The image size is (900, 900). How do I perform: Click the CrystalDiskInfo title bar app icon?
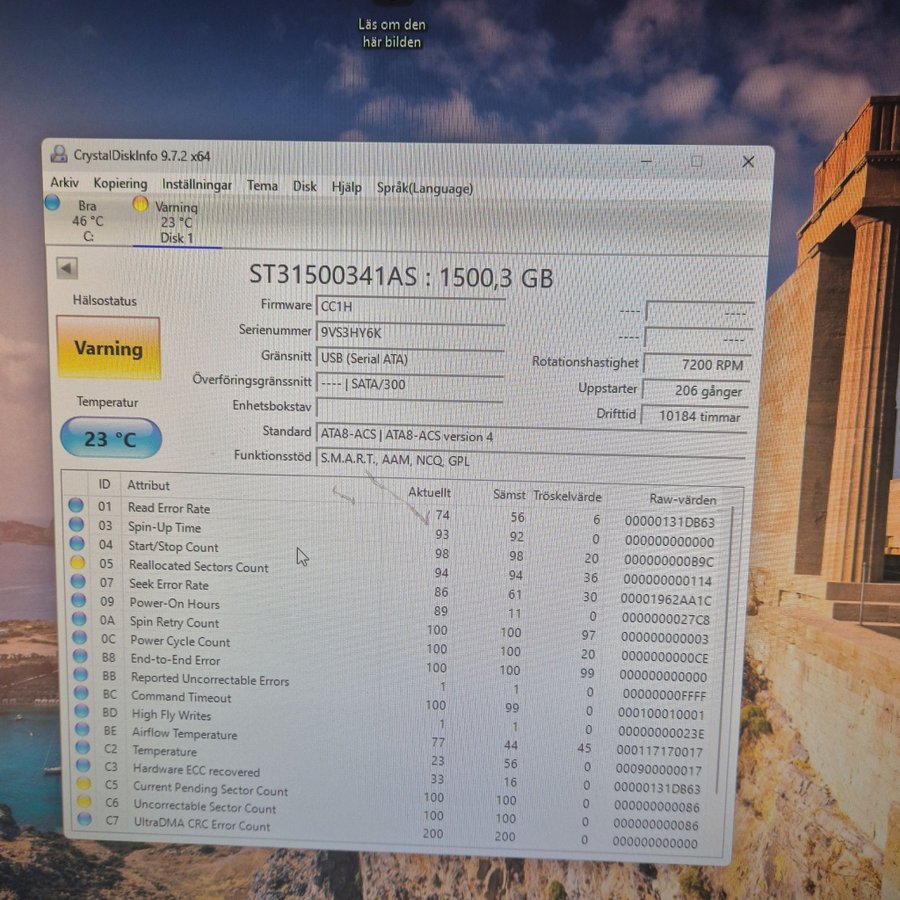coord(59,154)
